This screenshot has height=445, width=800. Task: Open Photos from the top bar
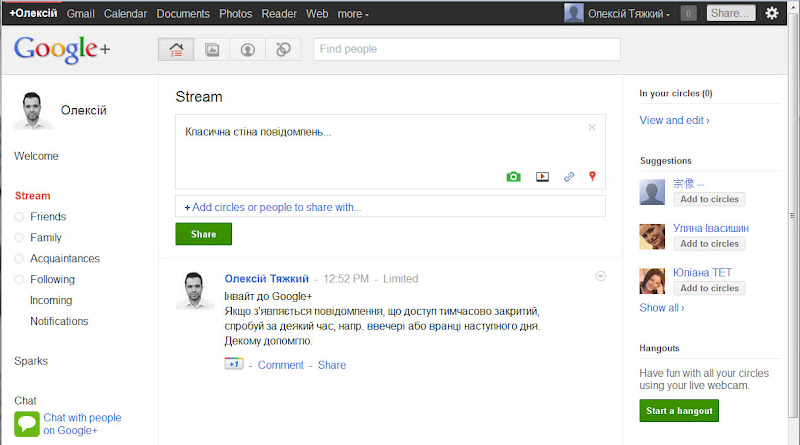(236, 14)
